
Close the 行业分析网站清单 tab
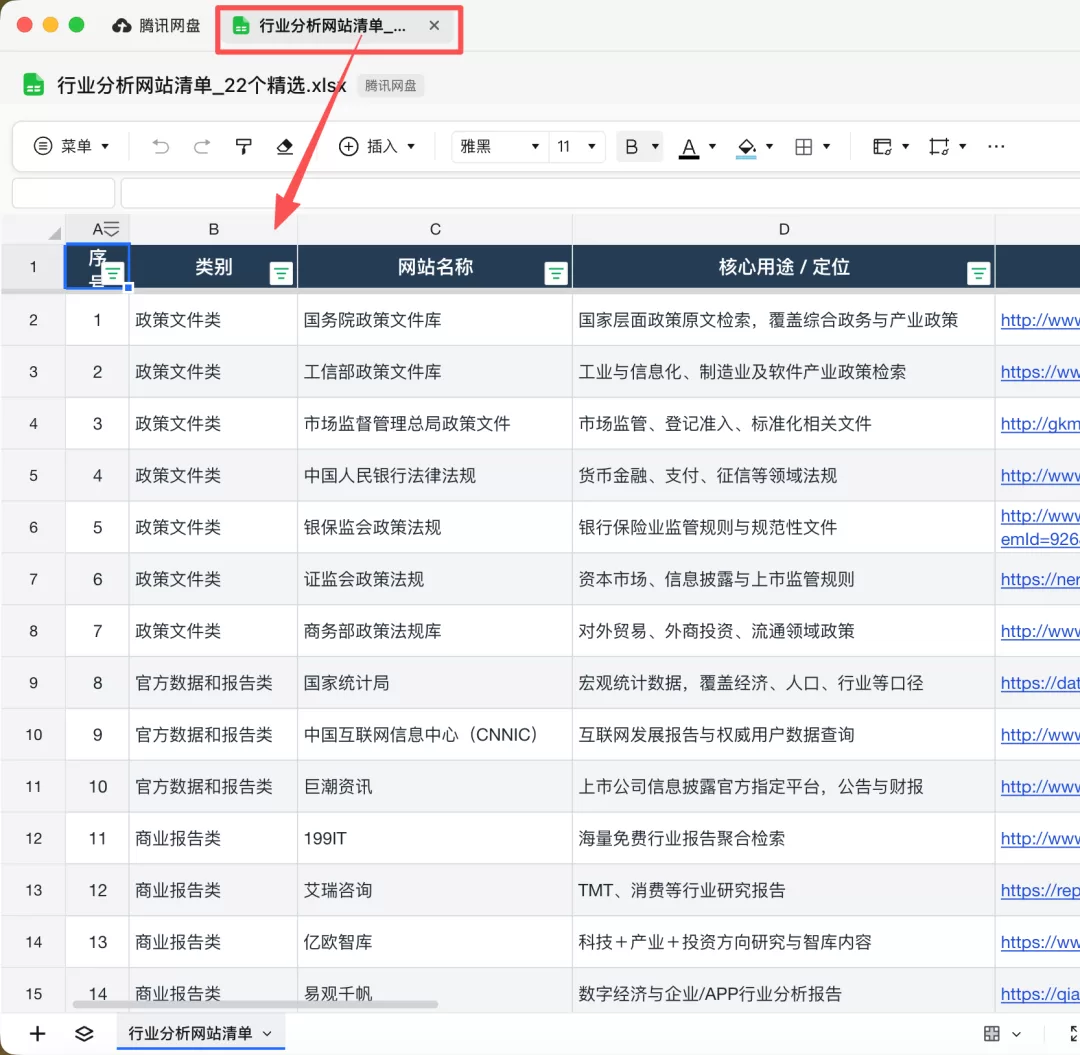434,25
